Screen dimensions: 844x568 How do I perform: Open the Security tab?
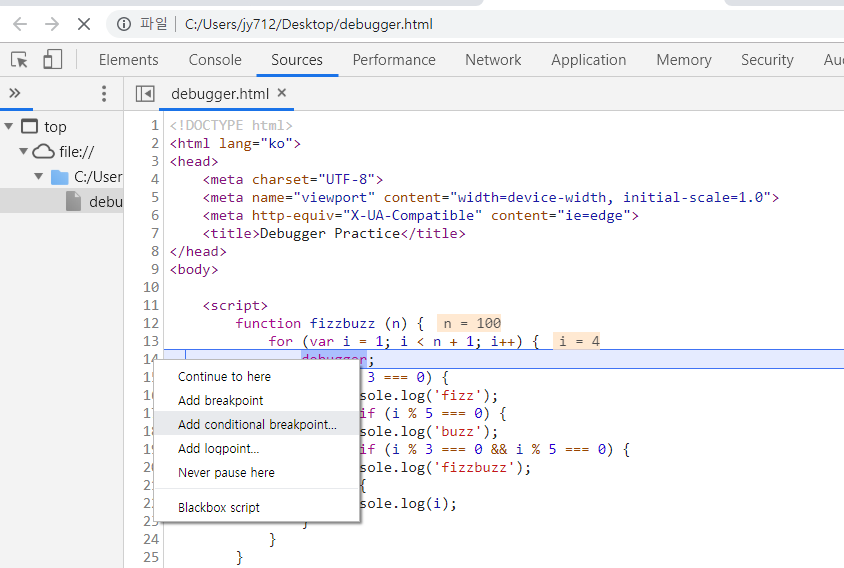[x=767, y=60]
